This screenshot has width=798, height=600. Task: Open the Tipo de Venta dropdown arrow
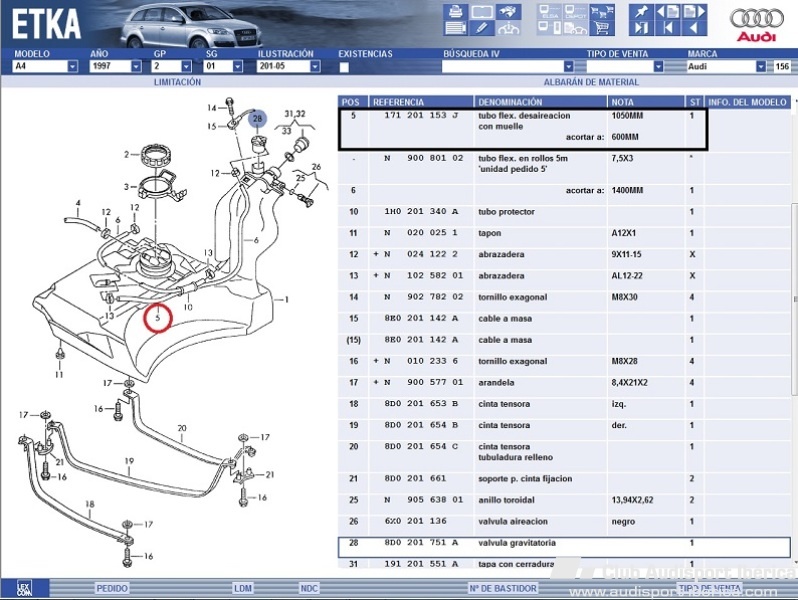coord(659,66)
